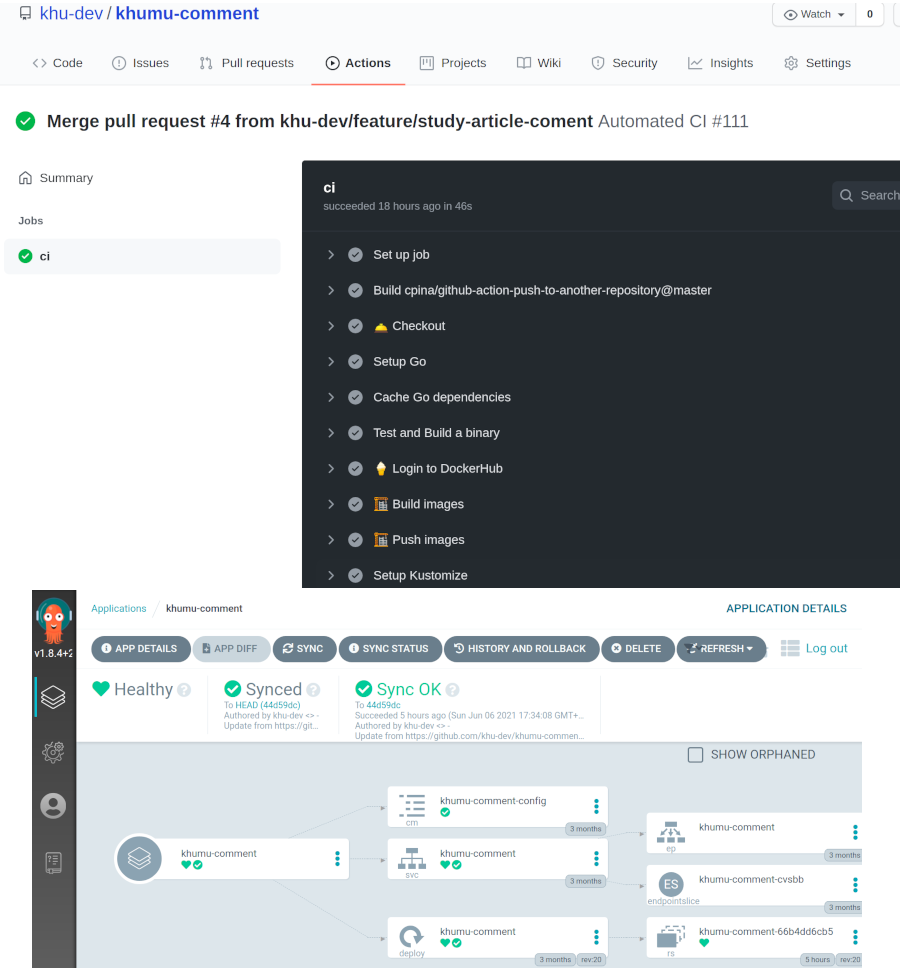The width and height of the screenshot is (900, 968).
Task: Expand the Push images step
Action: click(x=331, y=540)
